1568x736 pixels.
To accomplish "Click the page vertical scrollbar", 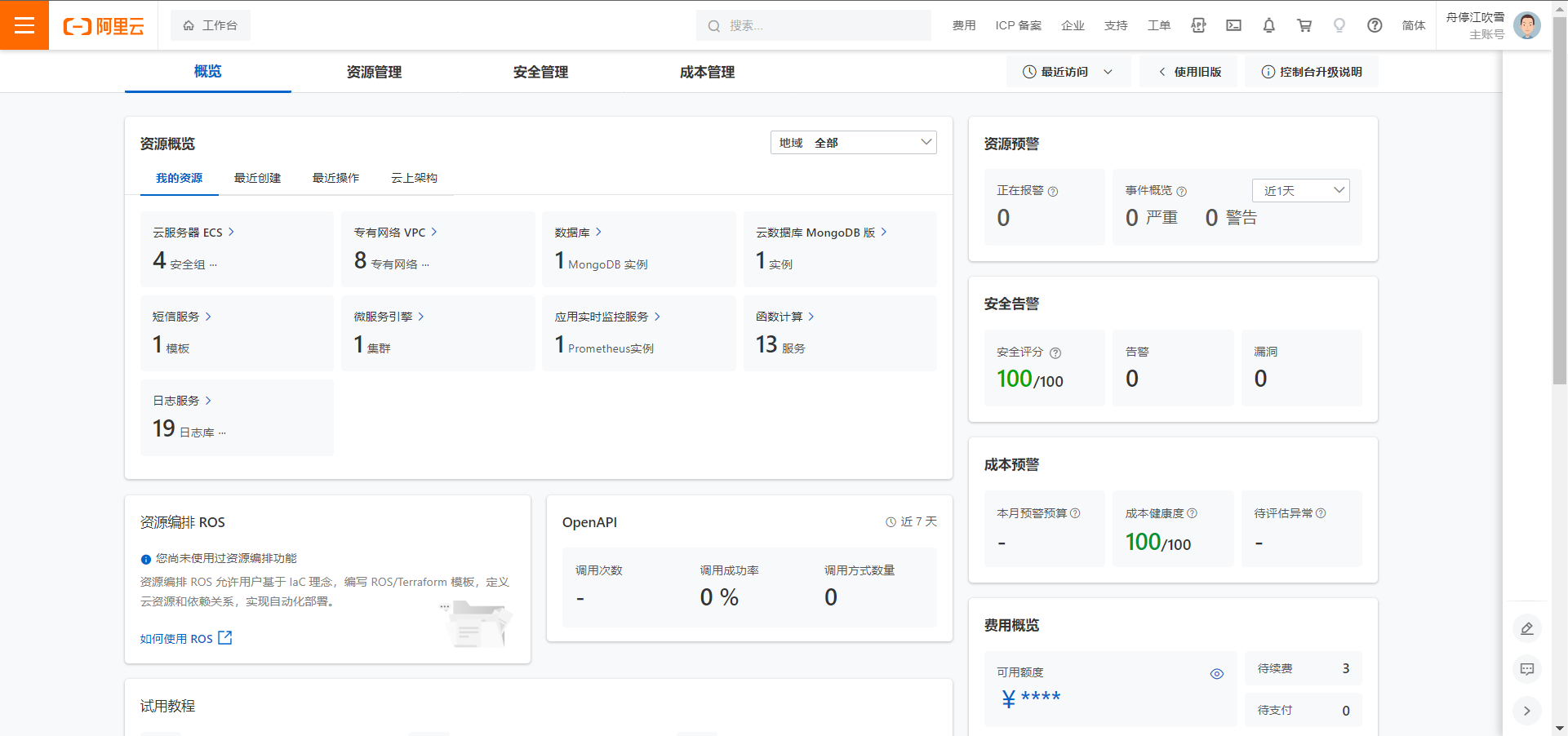I will click(1560, 200).
